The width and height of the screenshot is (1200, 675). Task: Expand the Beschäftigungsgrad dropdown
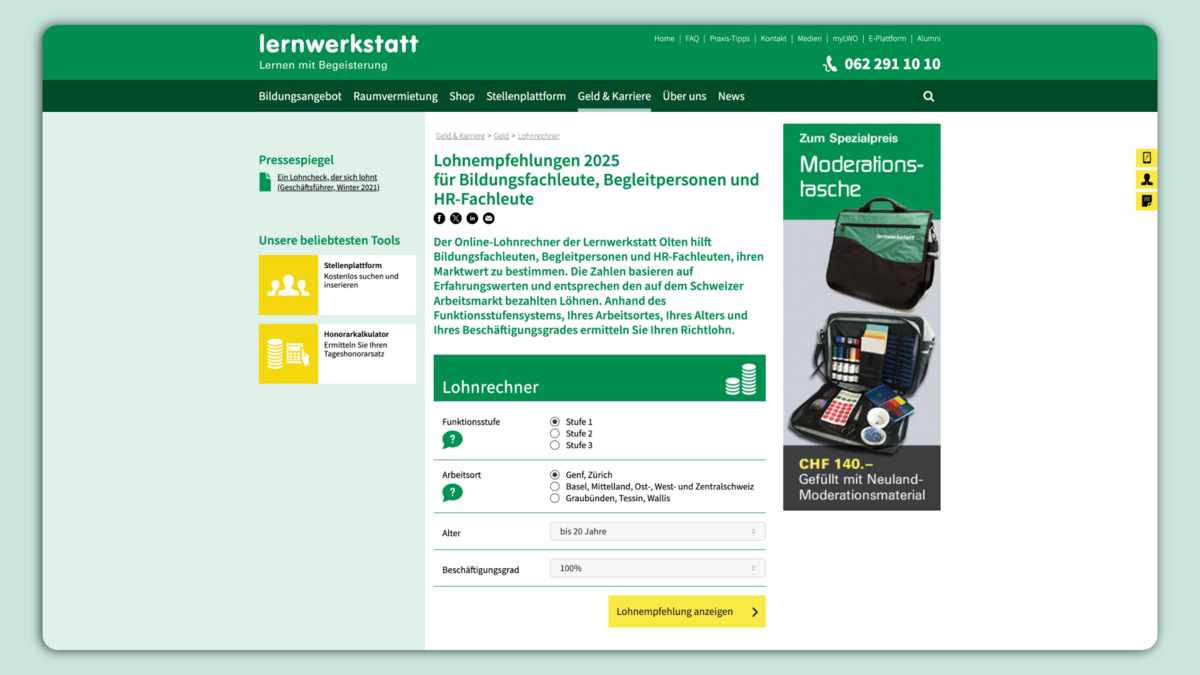click(657, 568)
